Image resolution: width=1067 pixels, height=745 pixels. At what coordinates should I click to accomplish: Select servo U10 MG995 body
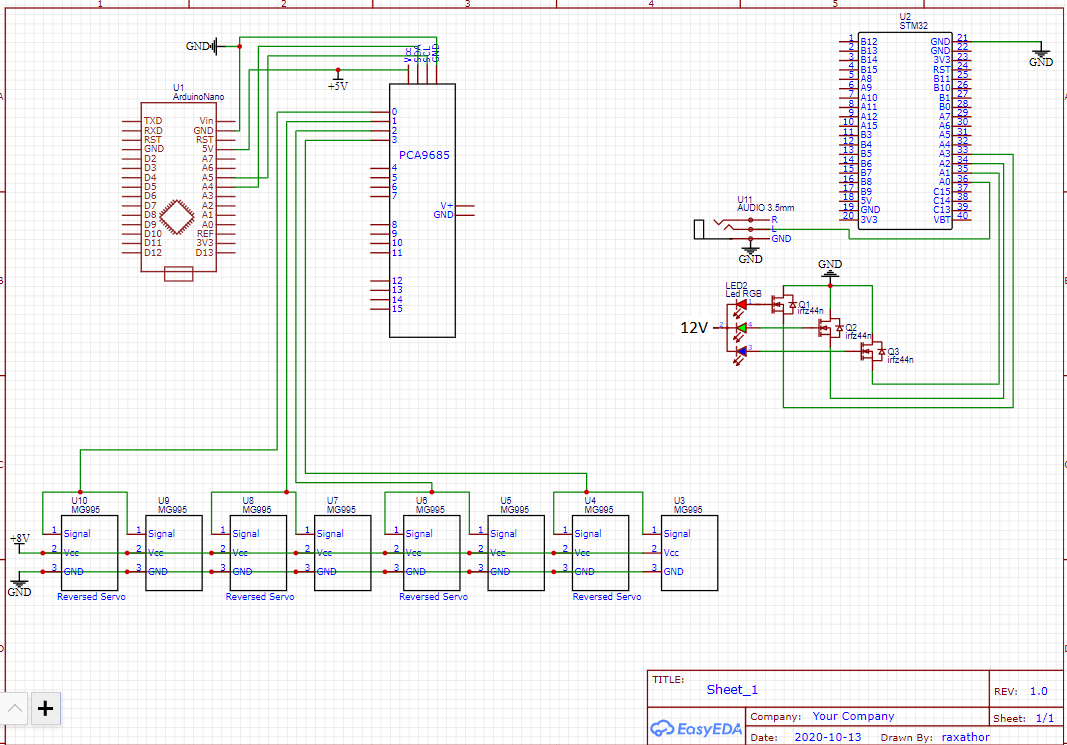pyautogui.click(x=90, y=552)
